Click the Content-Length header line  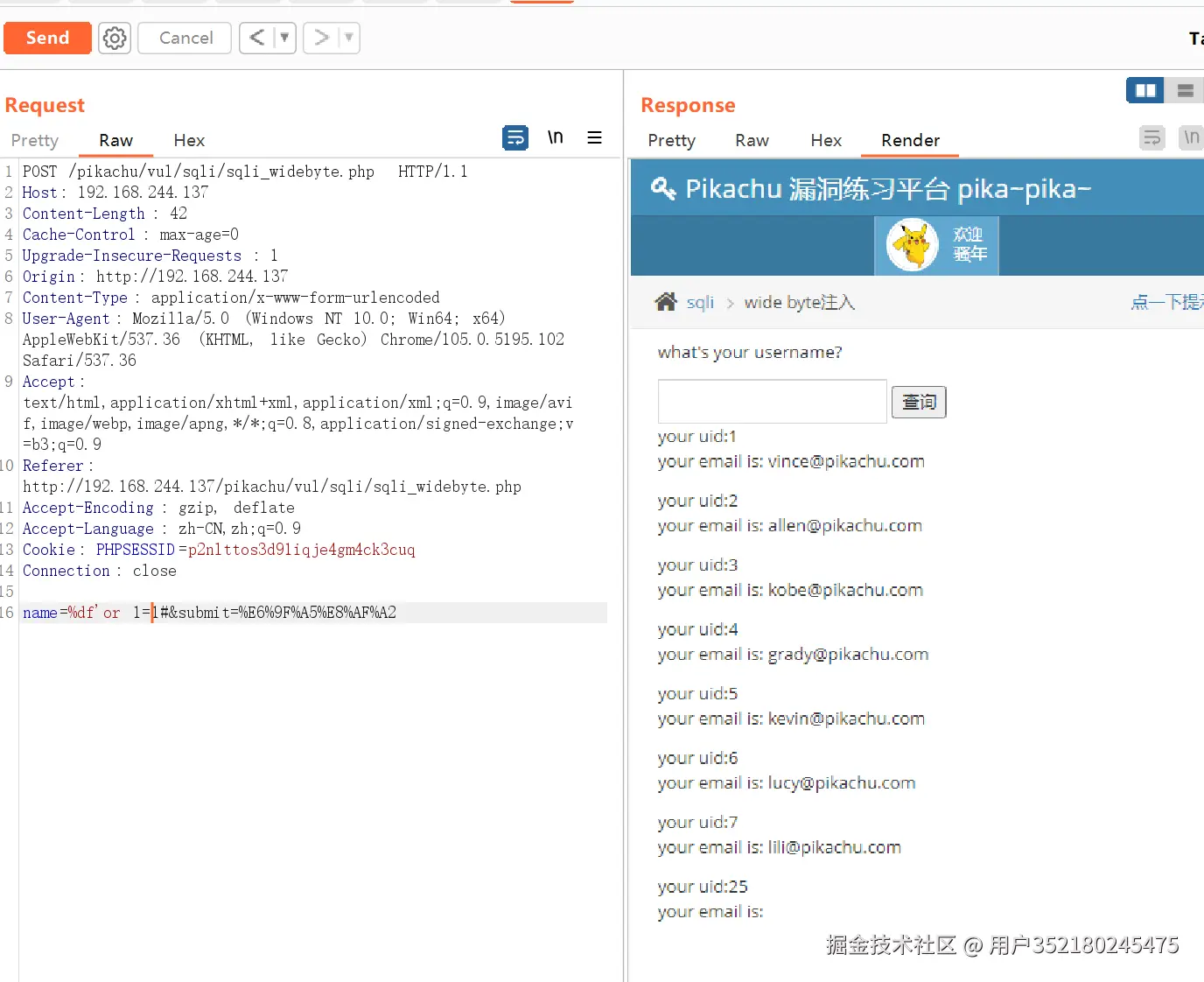coord(105,214)
